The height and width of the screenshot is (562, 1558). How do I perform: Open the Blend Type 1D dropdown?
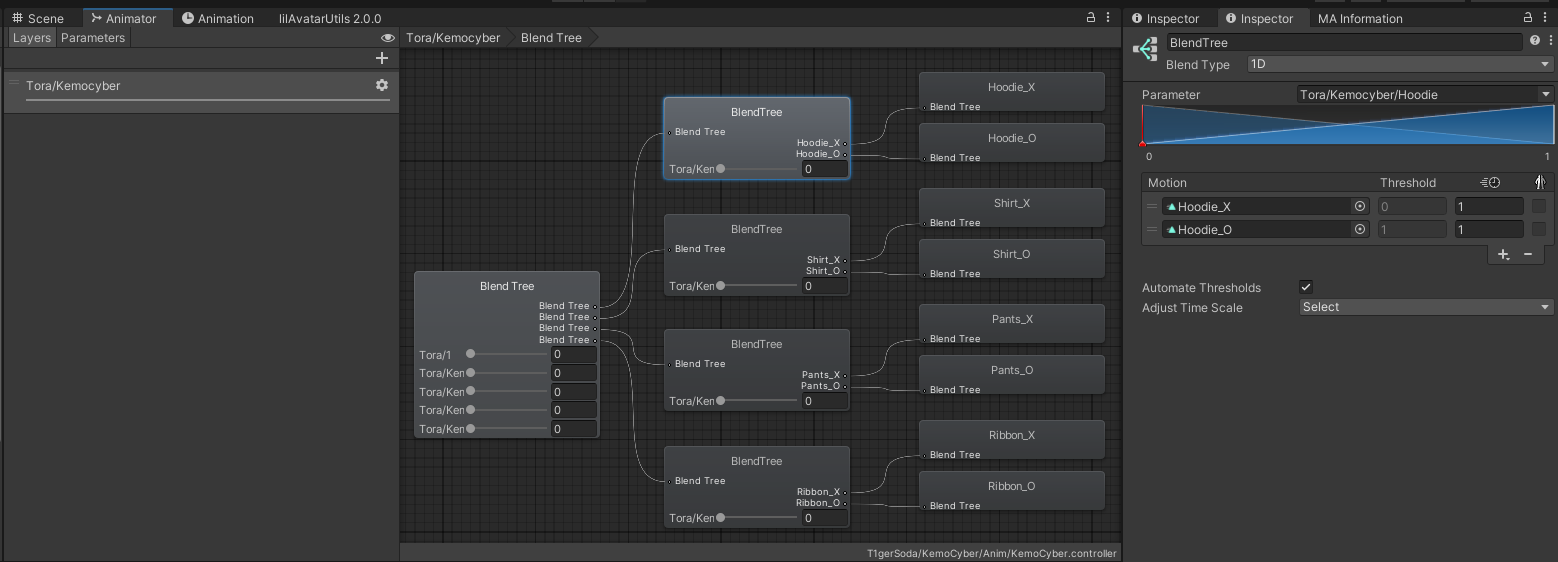[x=1399, y=64]
